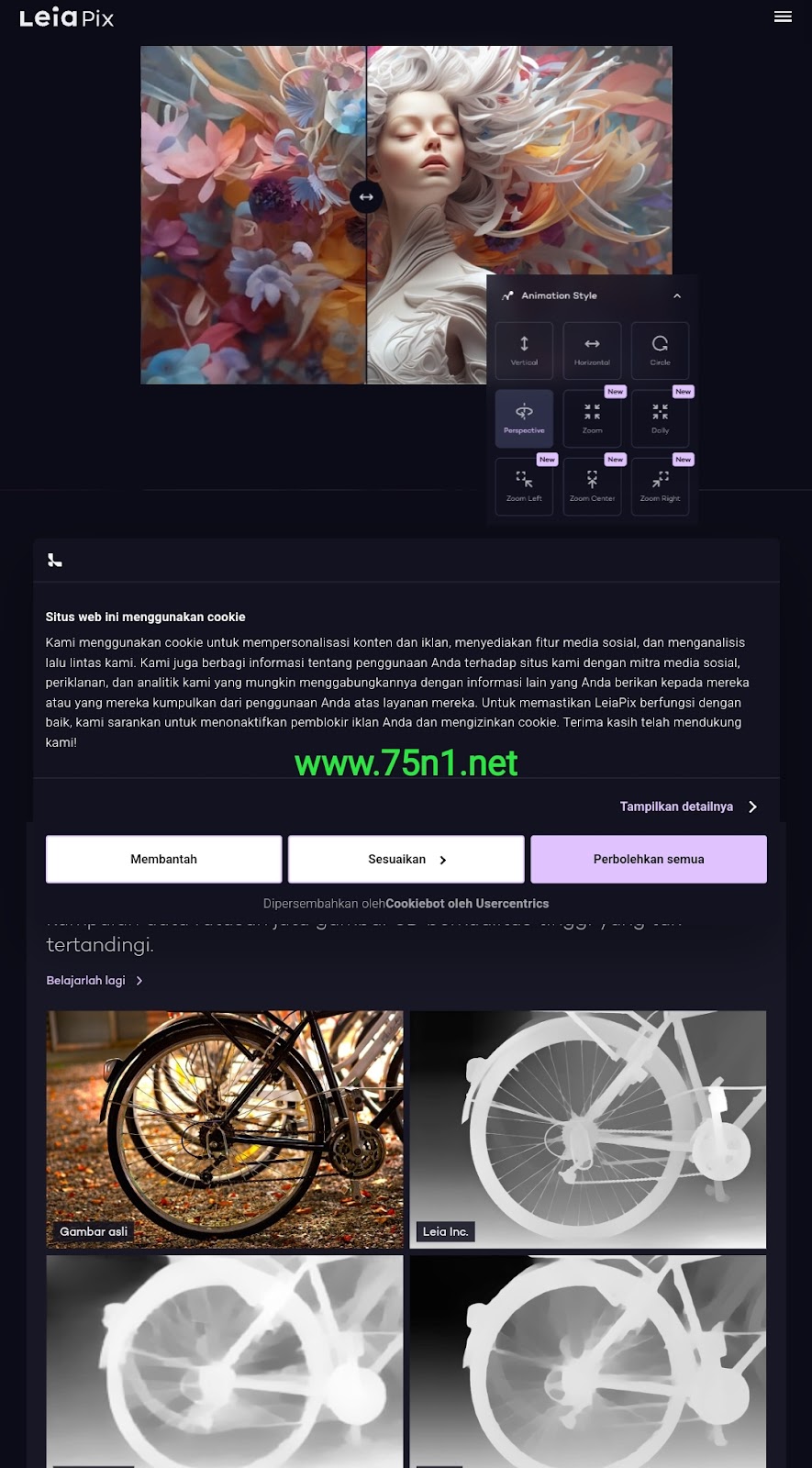Select the Vertical animation style
The height and width of the screenshot is (1468, 812).
point(524,350)
